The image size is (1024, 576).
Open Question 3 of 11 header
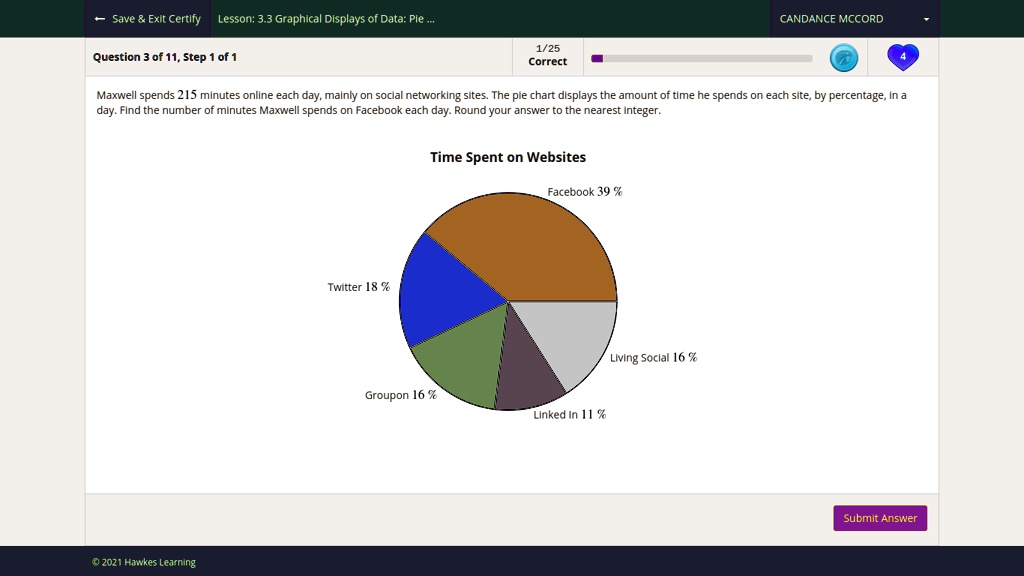pyautogui.click(x=166, y=57)
